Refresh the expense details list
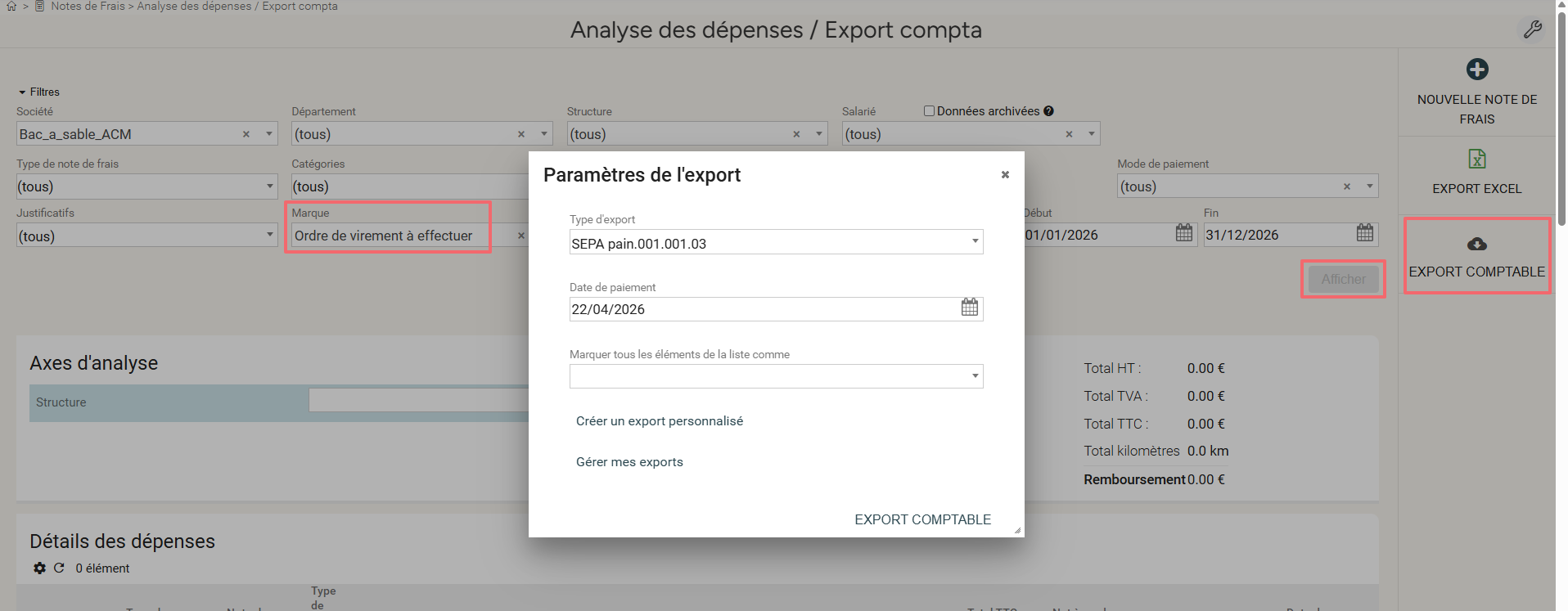This screenshot has height=611, width=1568. [59, 568]
